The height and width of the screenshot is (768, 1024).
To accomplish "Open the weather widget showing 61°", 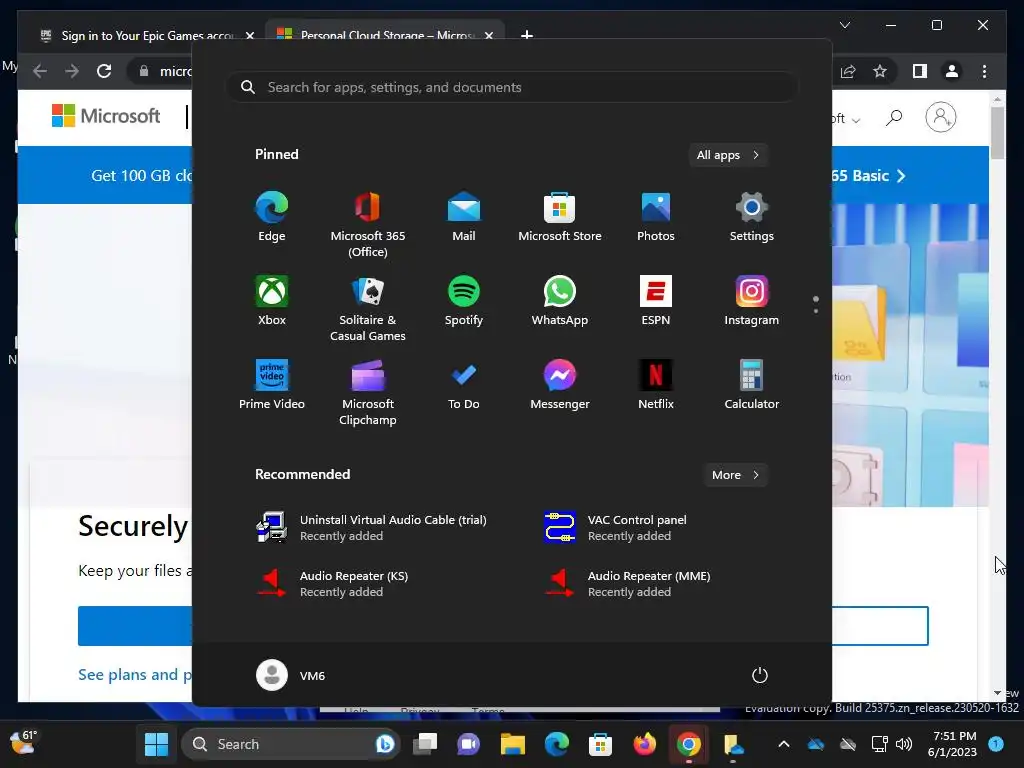I will tap(24, 743).
